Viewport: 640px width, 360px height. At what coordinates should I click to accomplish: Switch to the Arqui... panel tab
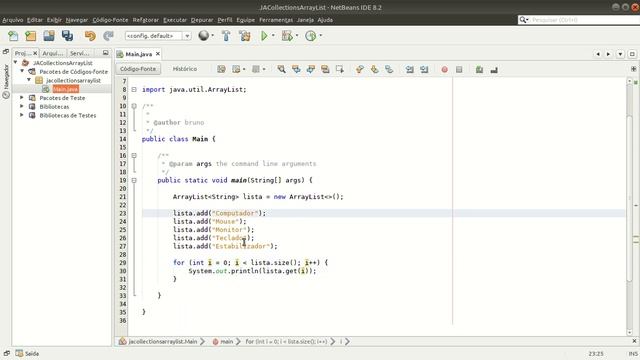coord(53,53)
